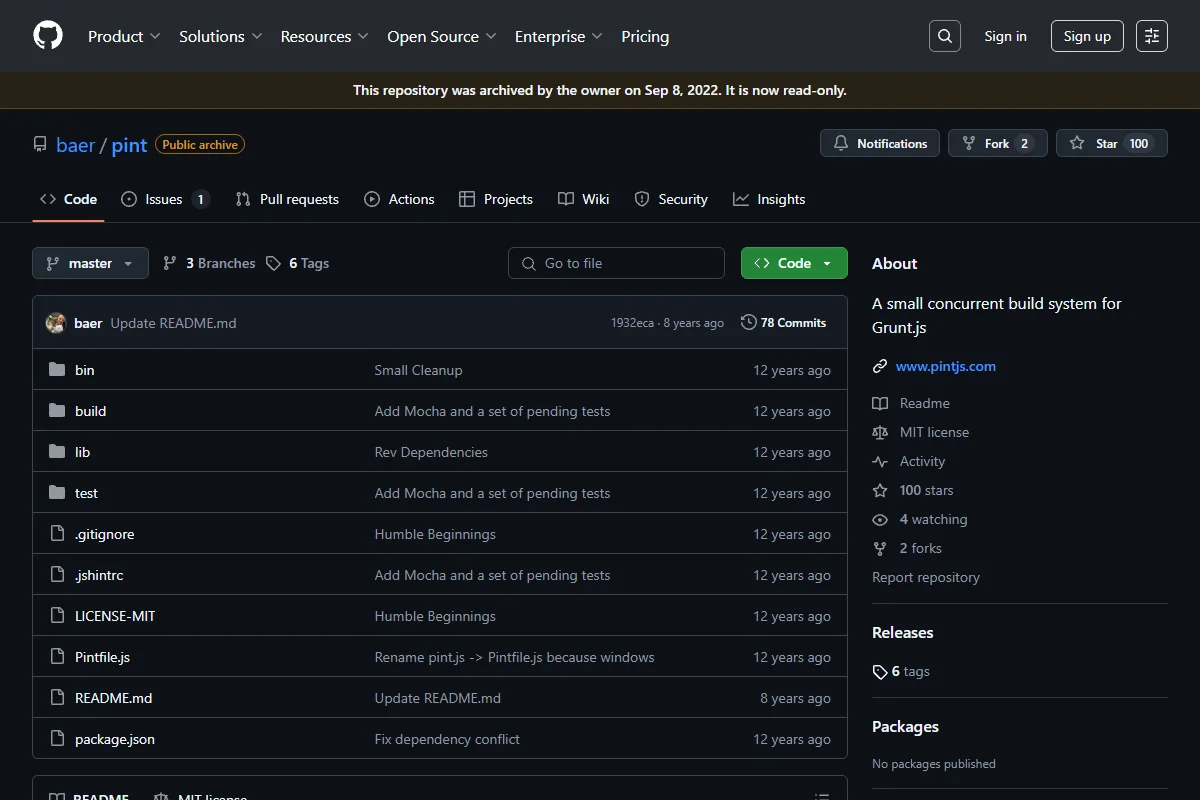This screenshot has width=1200, height=800.
Task: Click the commit history clock icon
Action: pos(748,322)
